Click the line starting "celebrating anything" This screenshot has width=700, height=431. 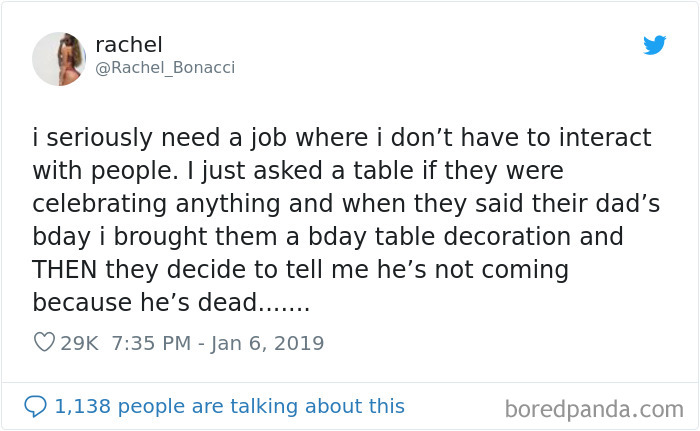345,203
